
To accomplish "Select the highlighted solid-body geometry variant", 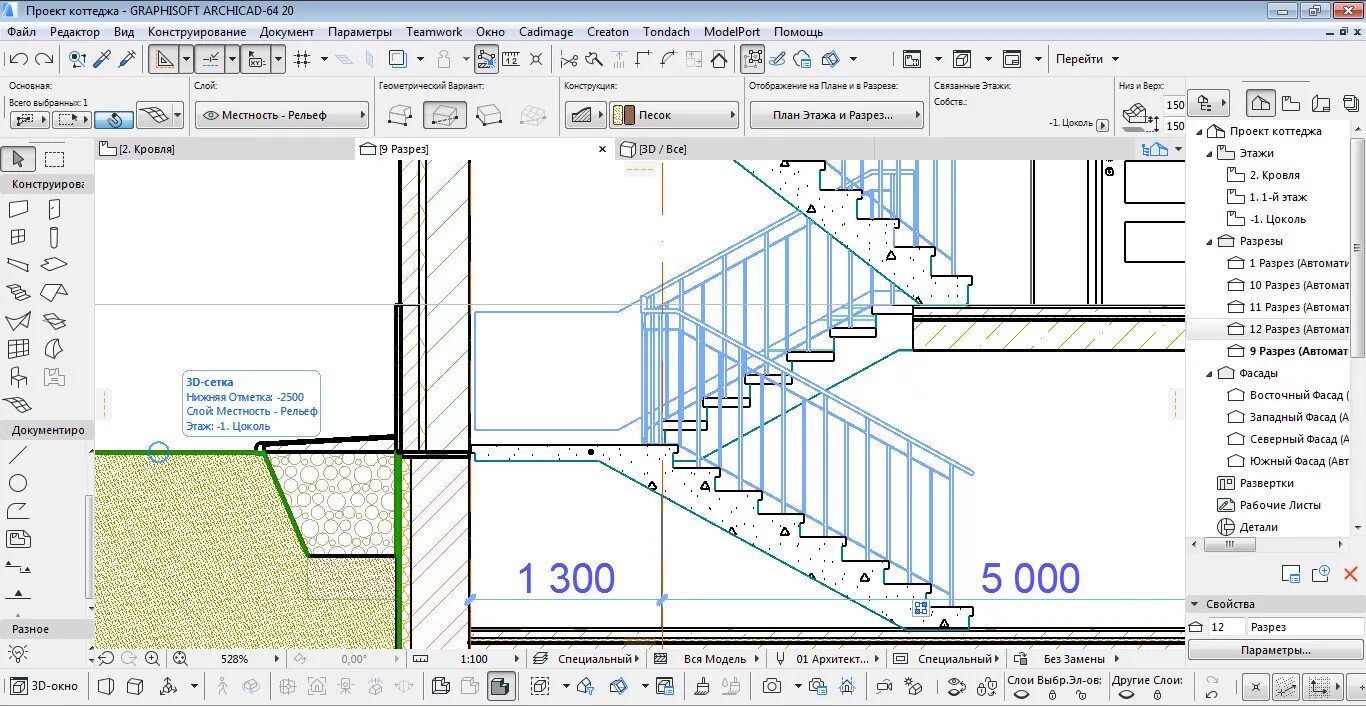I will pos(445,115).
